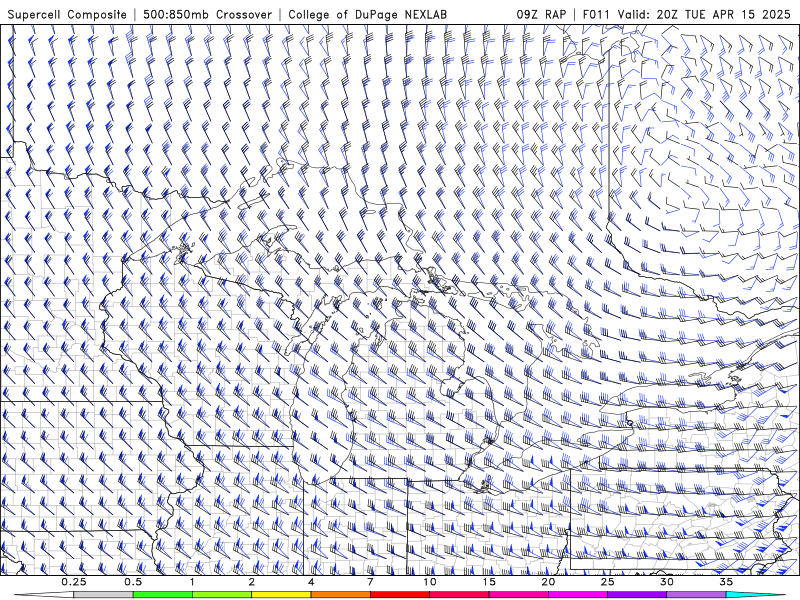Screen dimensions: 800x600
Task: Click the 1 color scale label
Action: (192, 582)
